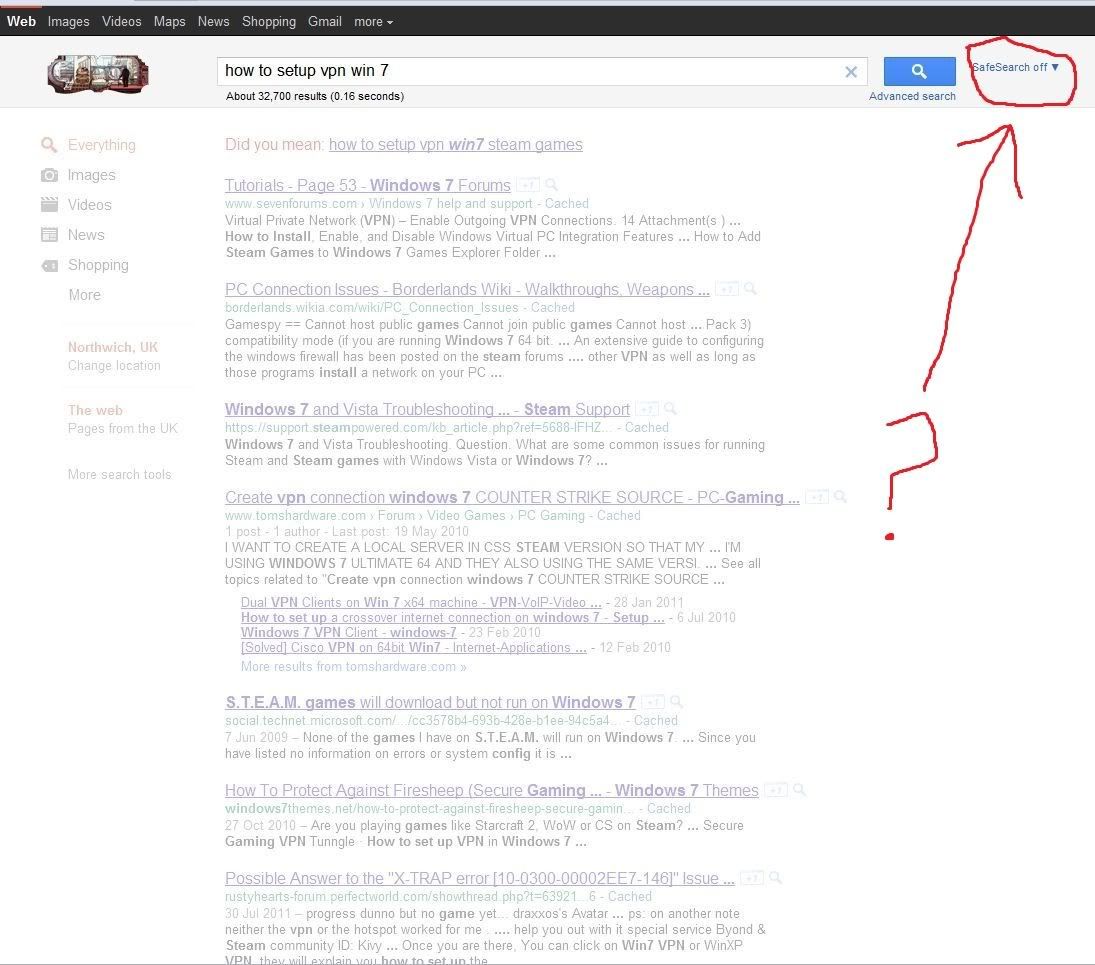Click +1 beside the Firesheep result
Viewport: 1095px width, 965px height.
point(776,790)
